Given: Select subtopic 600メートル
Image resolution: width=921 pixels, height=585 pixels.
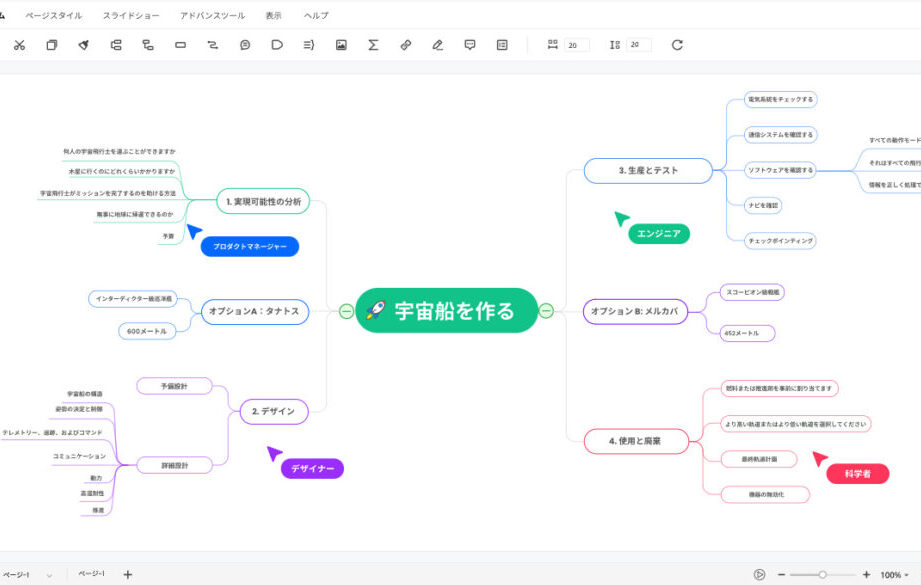Looking at the screenshot, I should click(147, 331).
